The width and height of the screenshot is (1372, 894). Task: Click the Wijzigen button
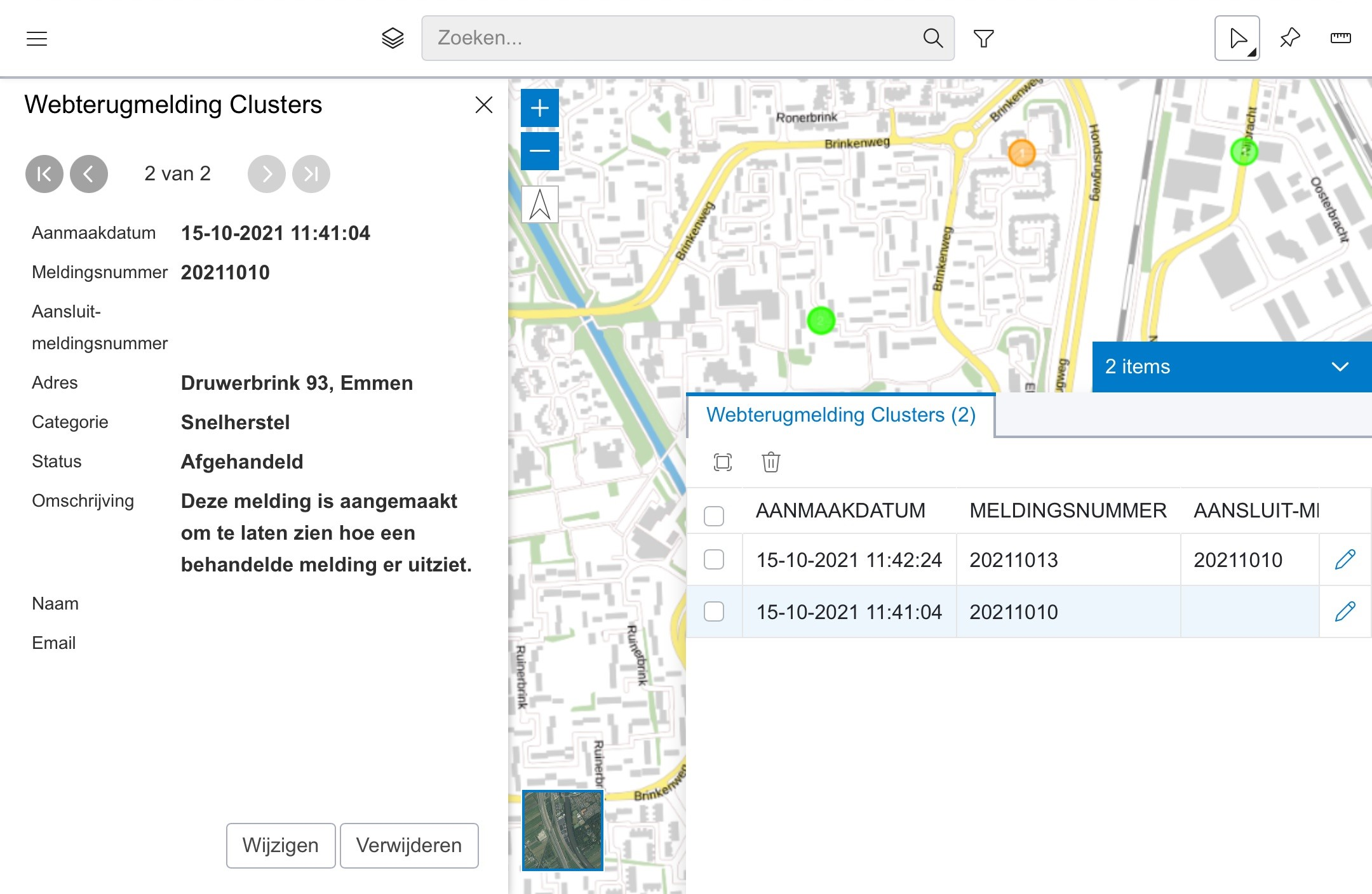pyautogui.click(x=280, y=845)
